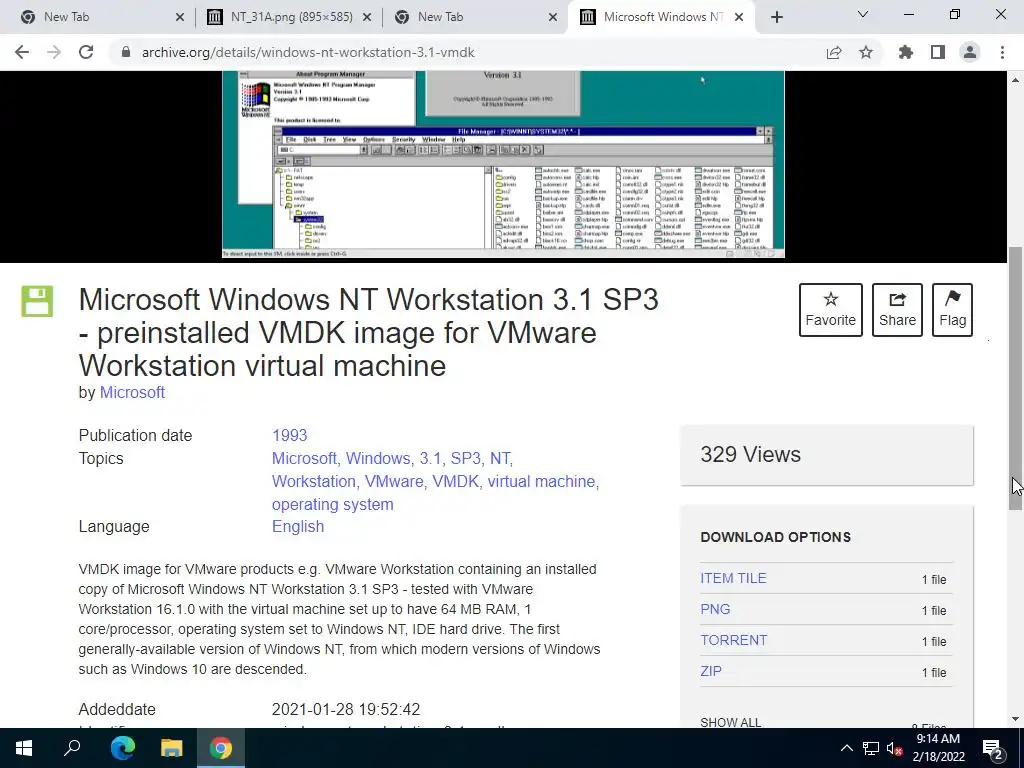Click the Chrome icon on the taskbar

point(221,748)
